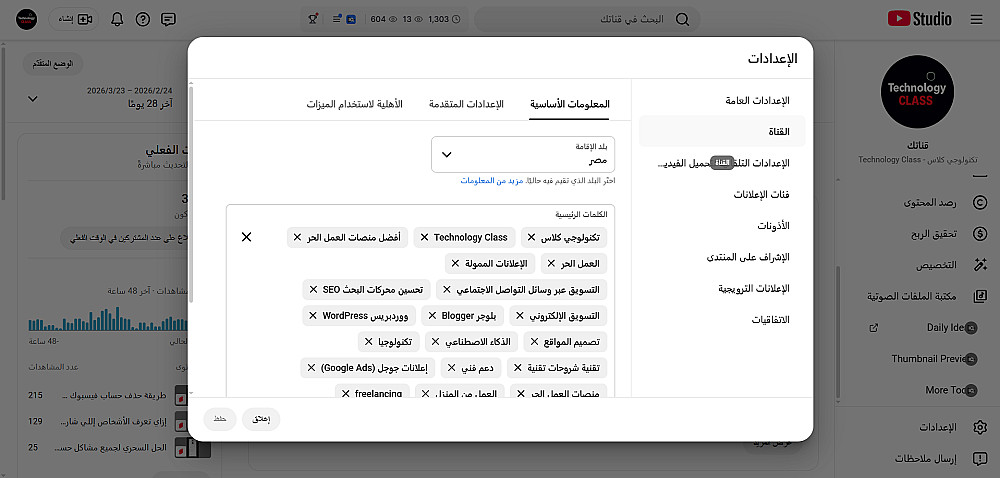Open the YouTube Studio hamburger menu

pyautogui.click(x=976, y=19)
